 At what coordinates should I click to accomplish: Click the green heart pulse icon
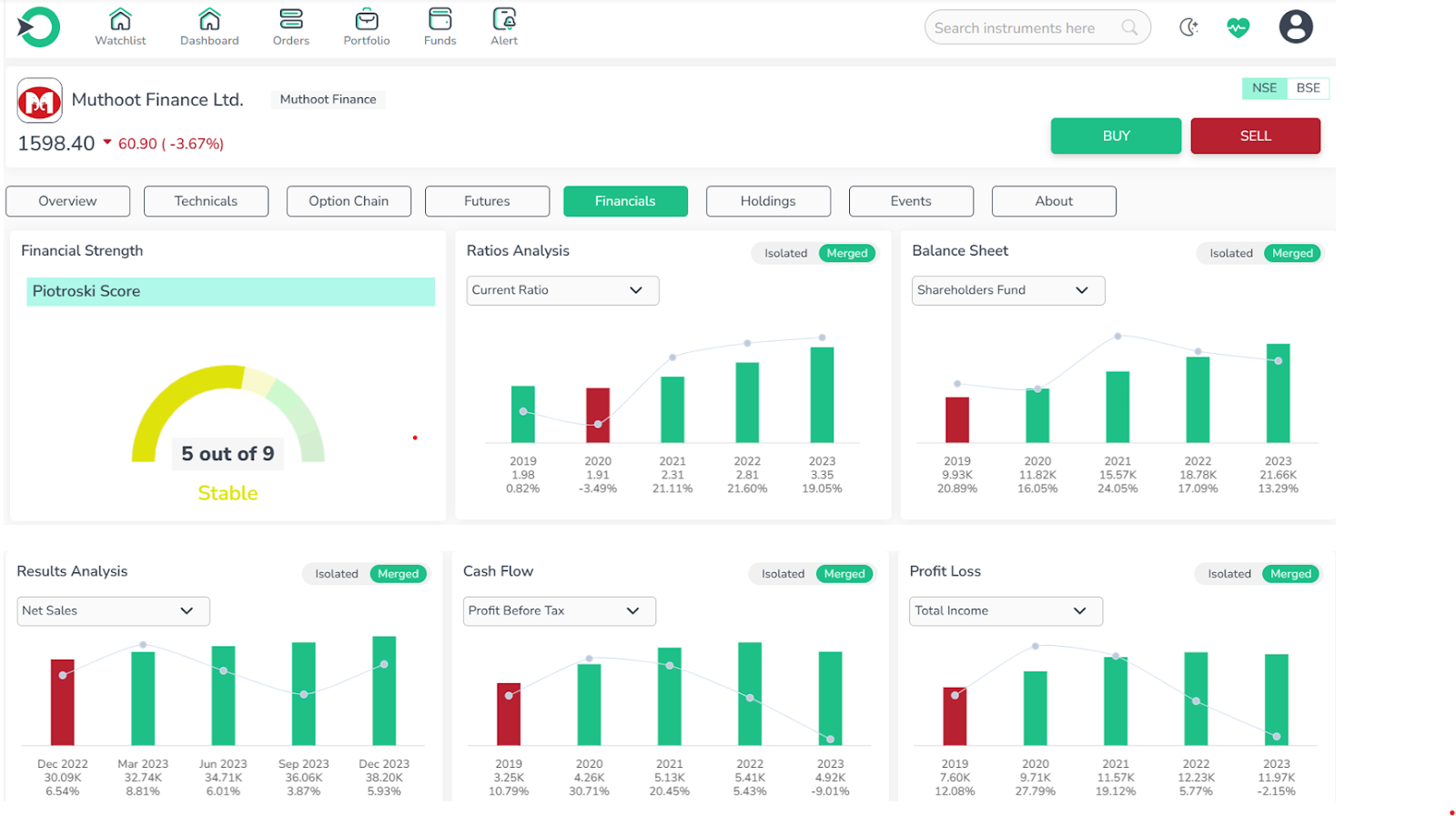coord(1238,27)
